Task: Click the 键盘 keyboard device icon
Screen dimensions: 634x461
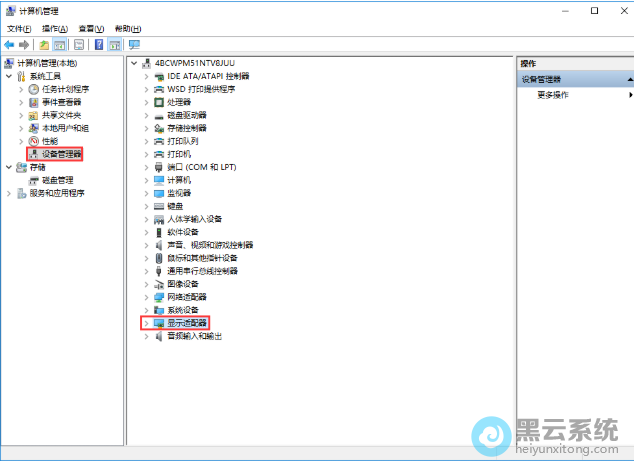Action: [159, 206]
